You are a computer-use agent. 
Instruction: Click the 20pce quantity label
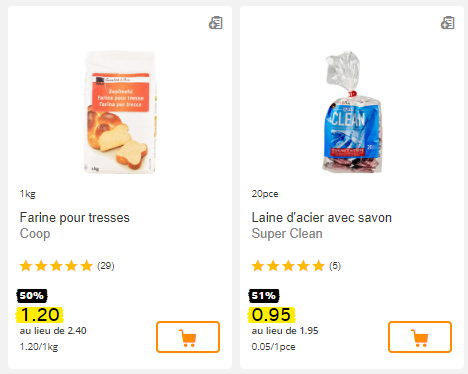point(265,194)
